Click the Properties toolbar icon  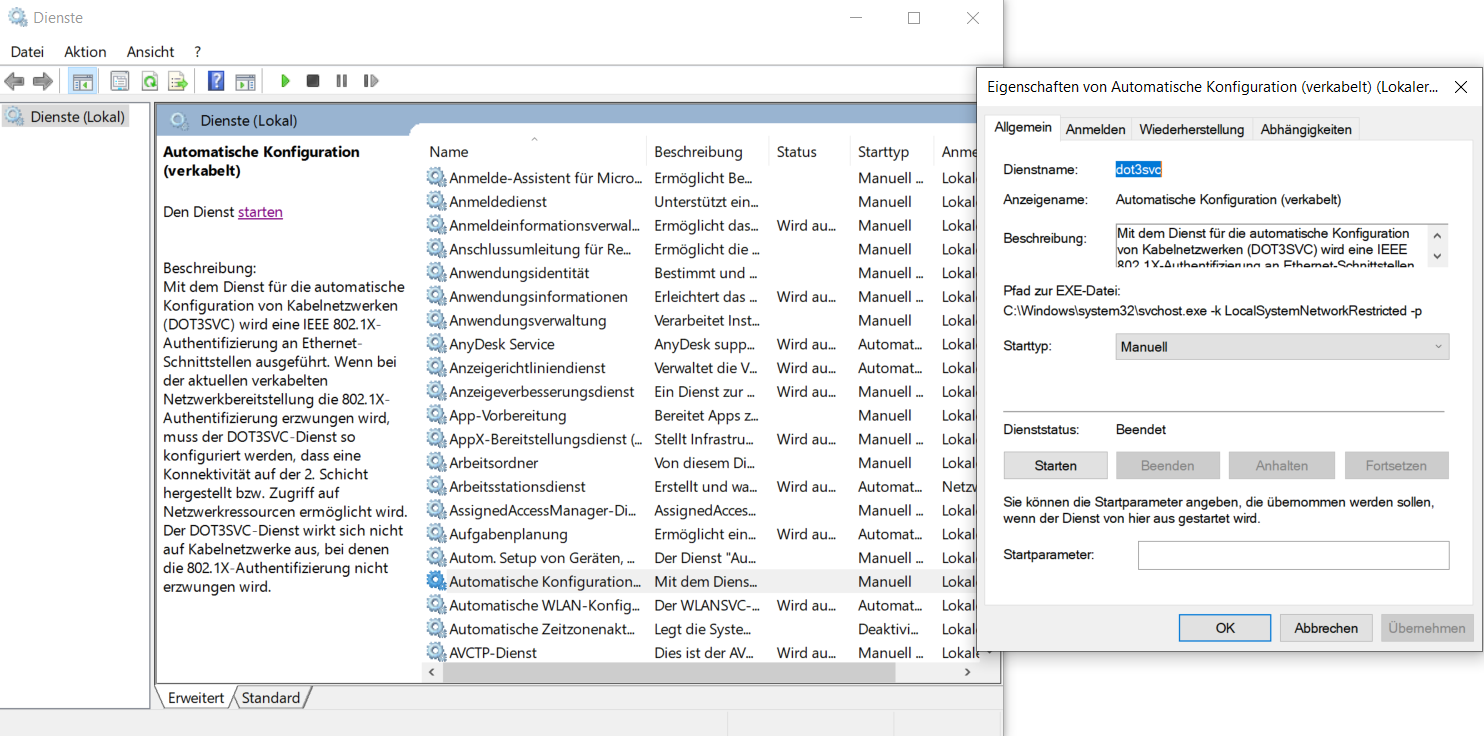(x=120, y=81)
